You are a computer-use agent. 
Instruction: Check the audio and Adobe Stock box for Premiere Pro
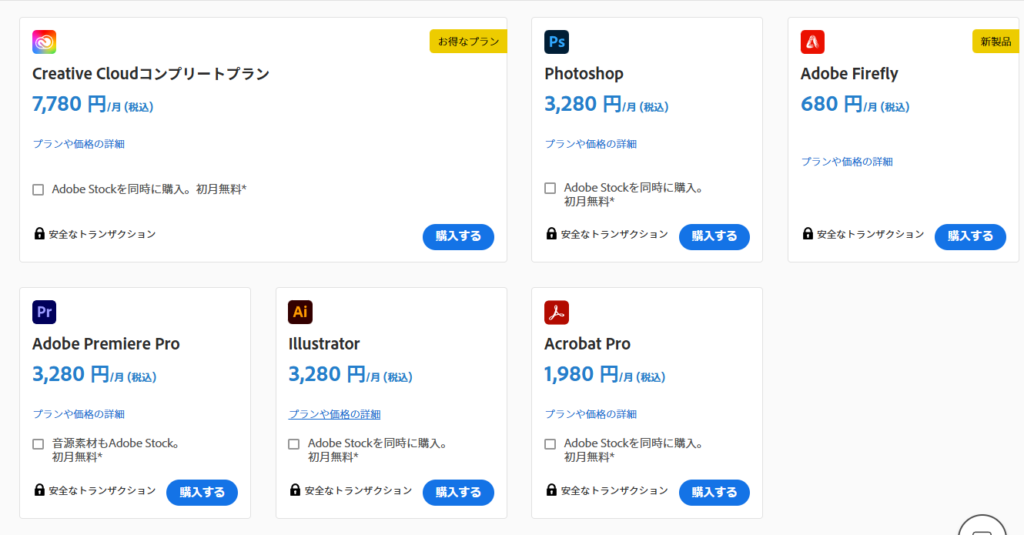(38, 444)
